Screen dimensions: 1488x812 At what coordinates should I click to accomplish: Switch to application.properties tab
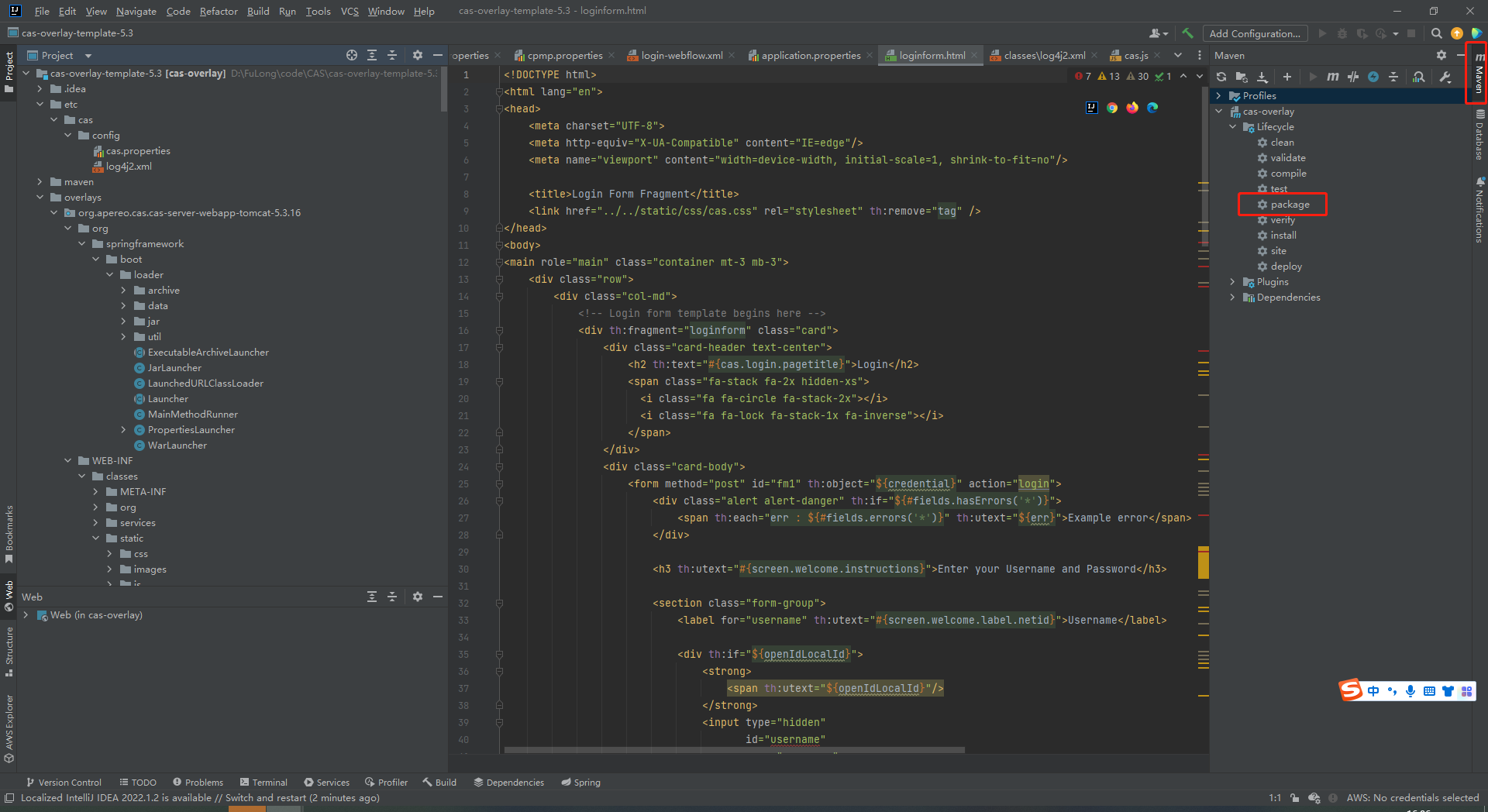(x=810, y=55)
